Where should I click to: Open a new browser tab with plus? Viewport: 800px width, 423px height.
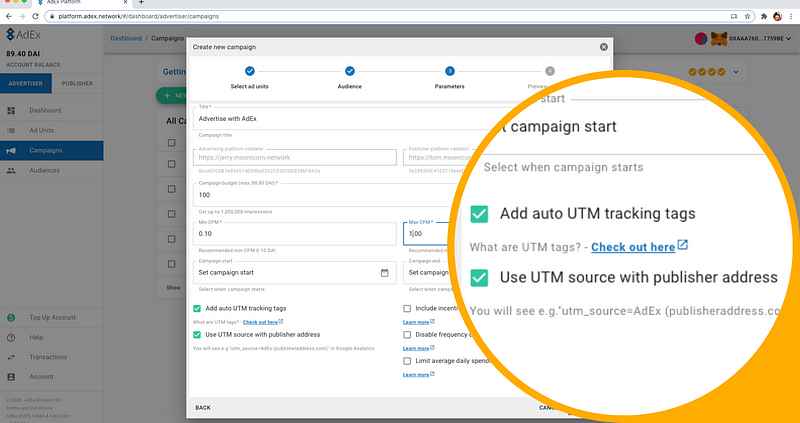[141, 3]
